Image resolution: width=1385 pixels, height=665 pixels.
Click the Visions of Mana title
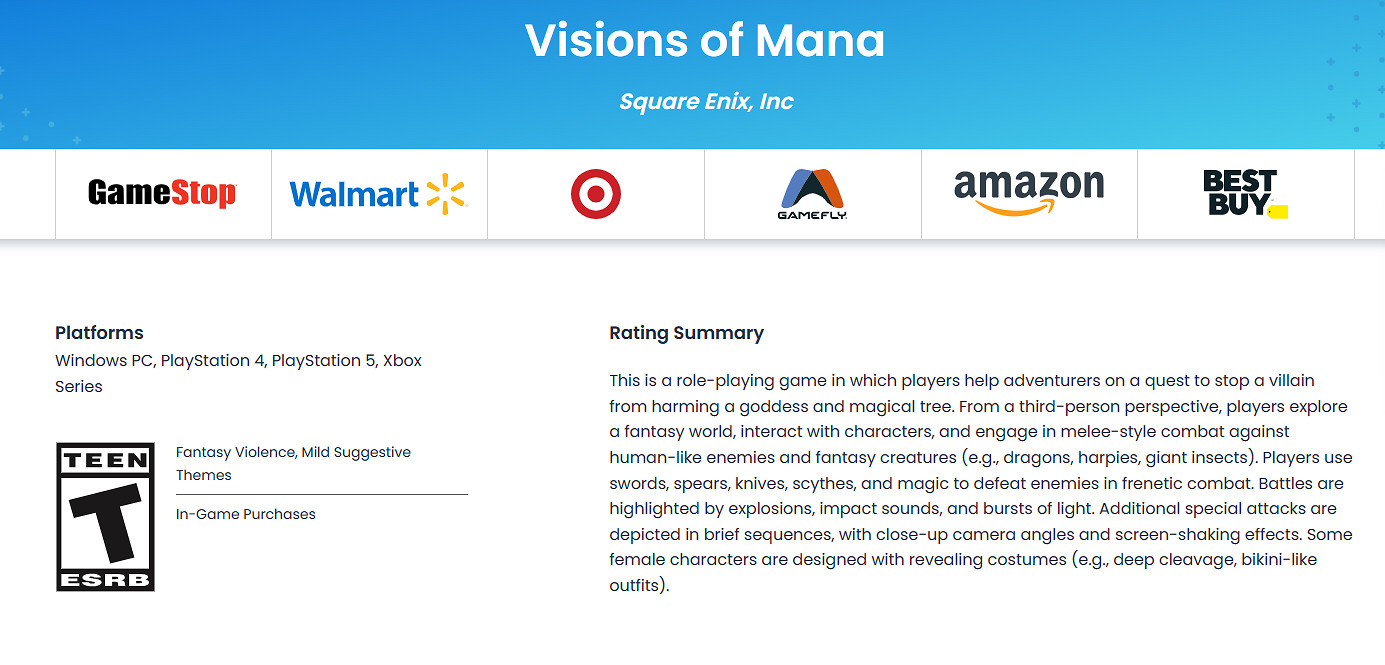(x=705, y=40)
